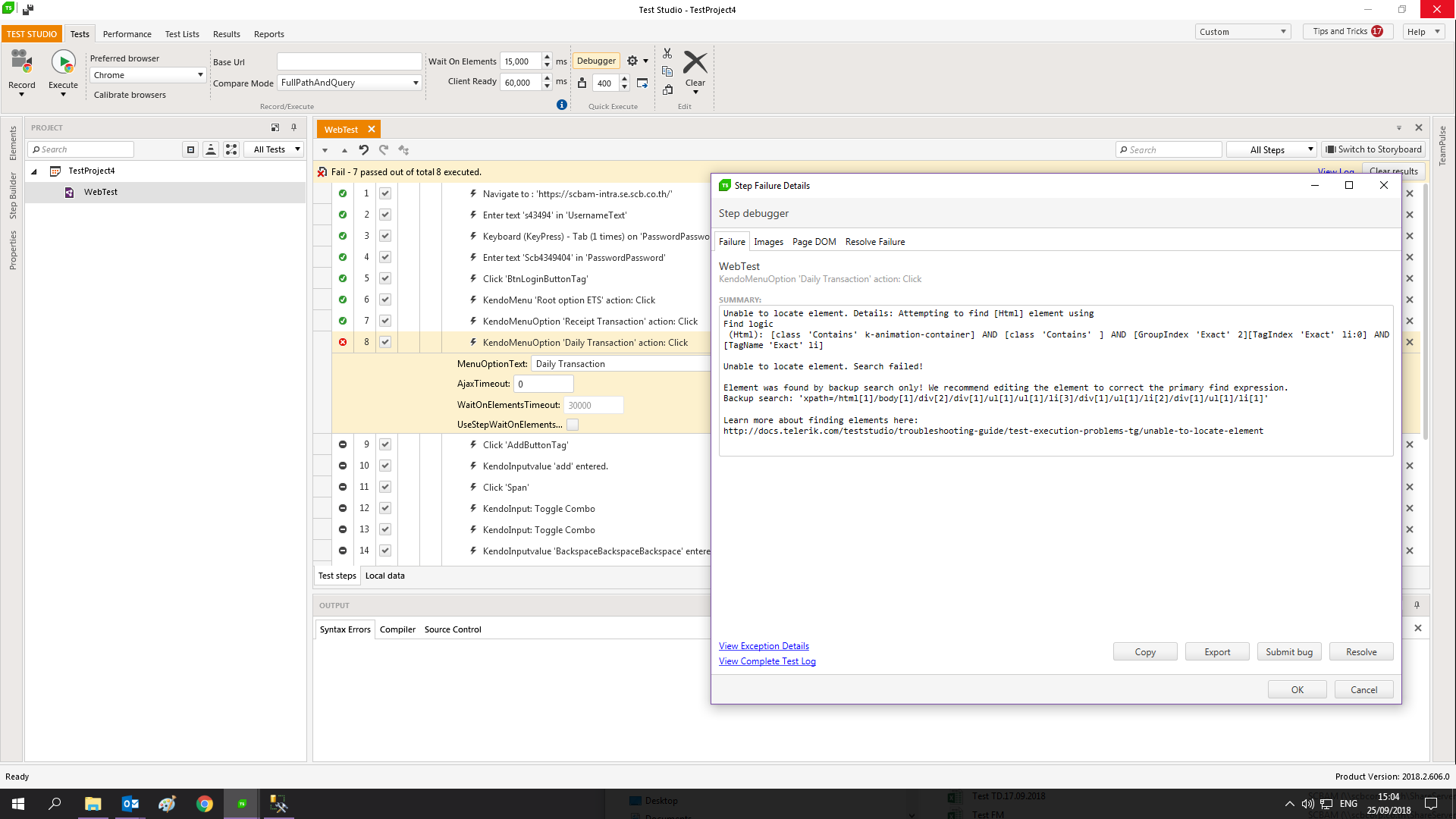Open the quick execute settings gear

pyautogui.click(x=632, y=61)
